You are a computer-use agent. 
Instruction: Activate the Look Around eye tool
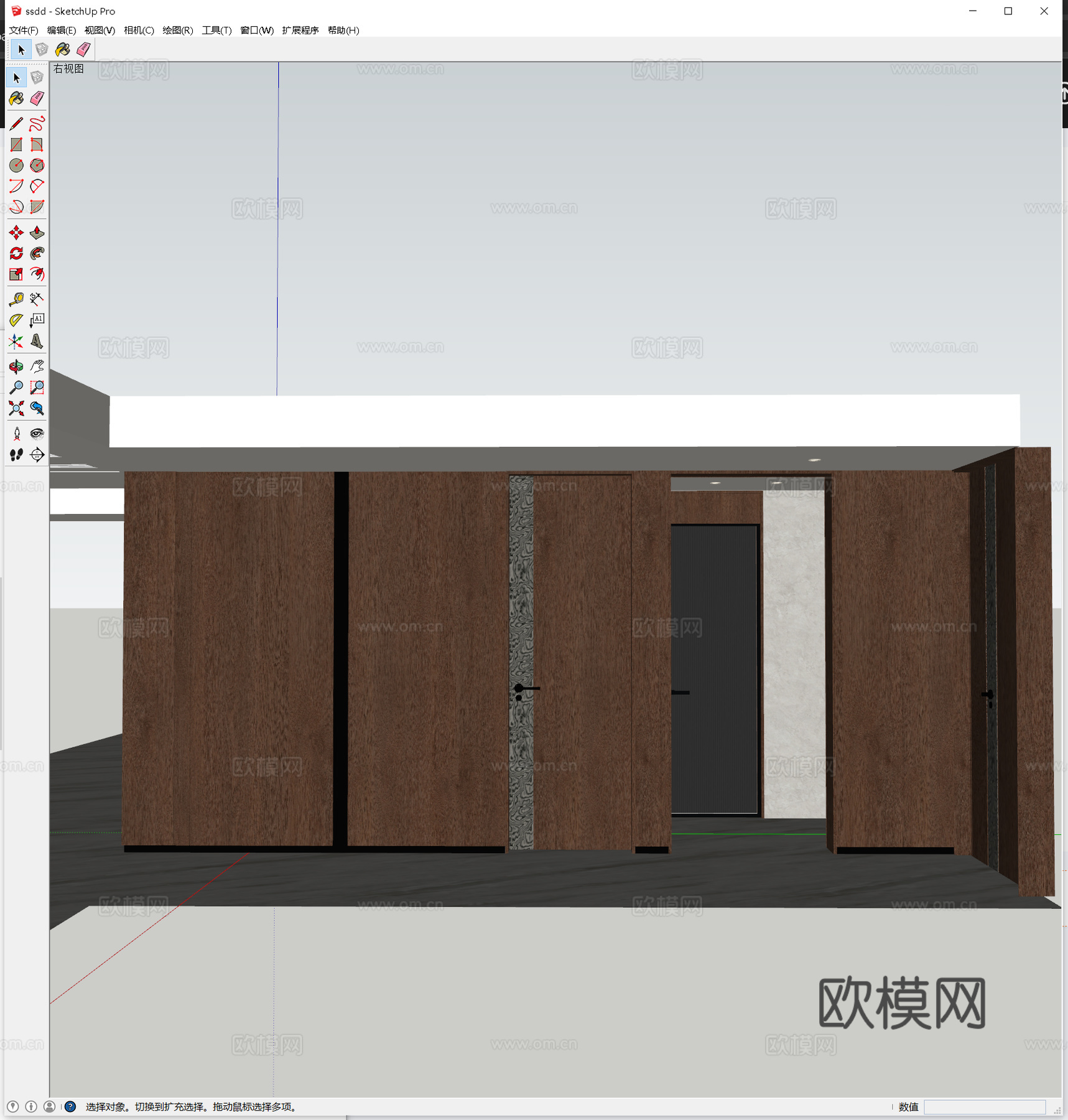37,434
